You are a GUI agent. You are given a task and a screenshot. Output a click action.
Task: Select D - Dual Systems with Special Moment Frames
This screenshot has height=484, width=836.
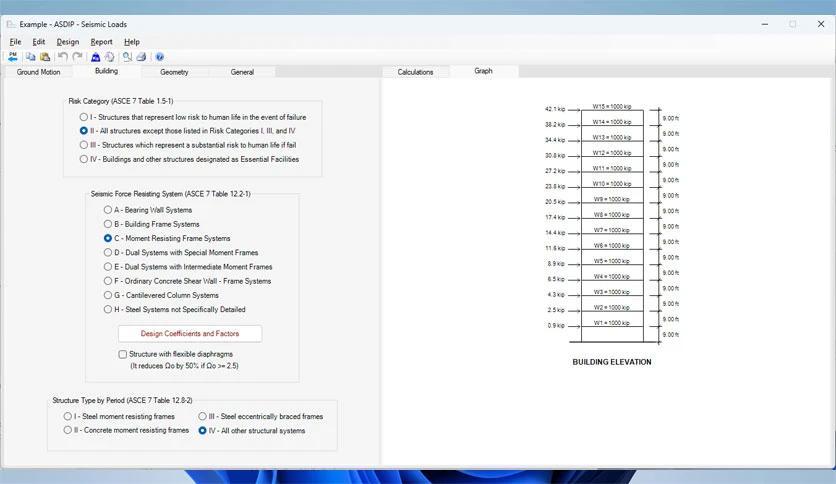click(109, 253)
